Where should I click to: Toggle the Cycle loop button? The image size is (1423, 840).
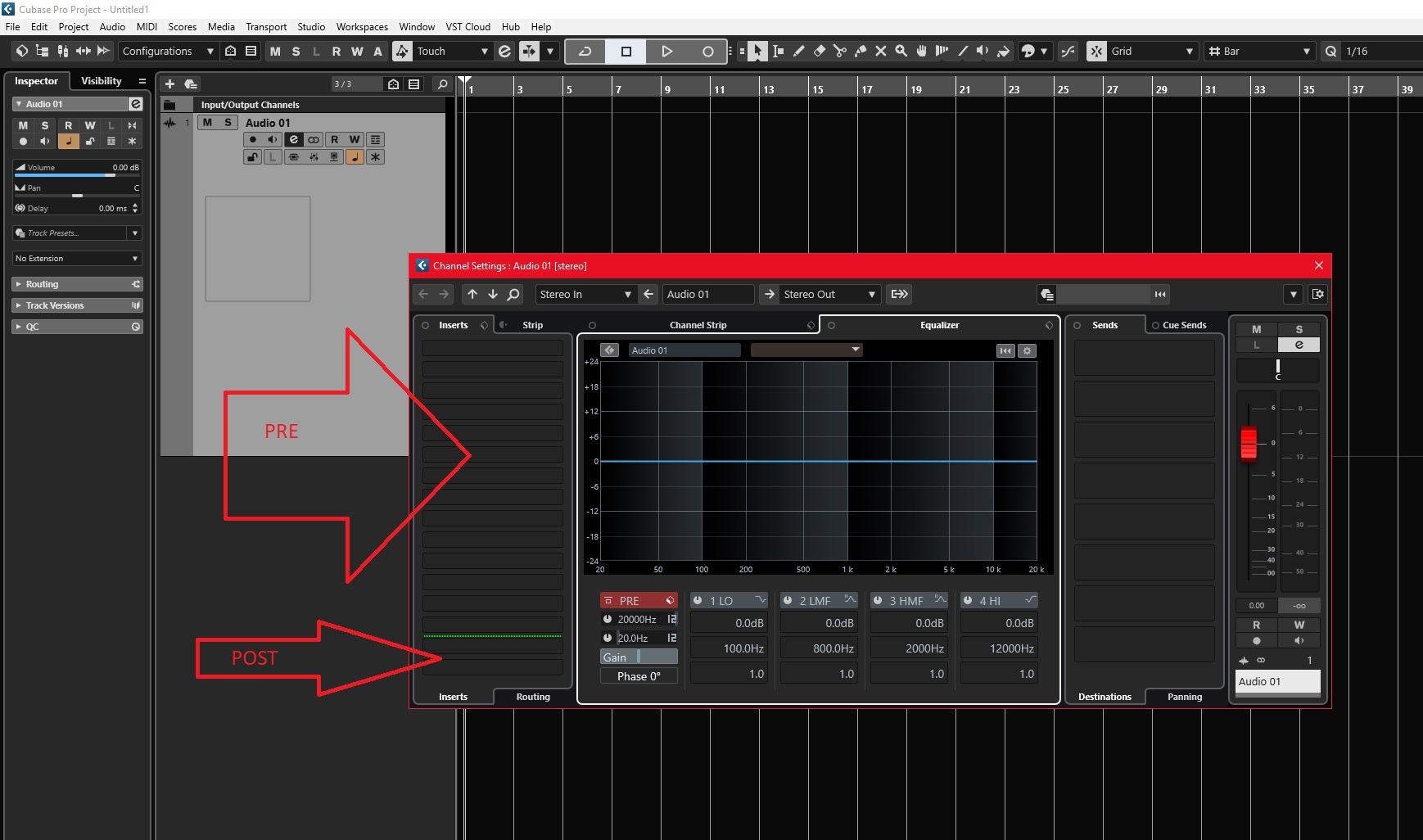coord(585,51)
